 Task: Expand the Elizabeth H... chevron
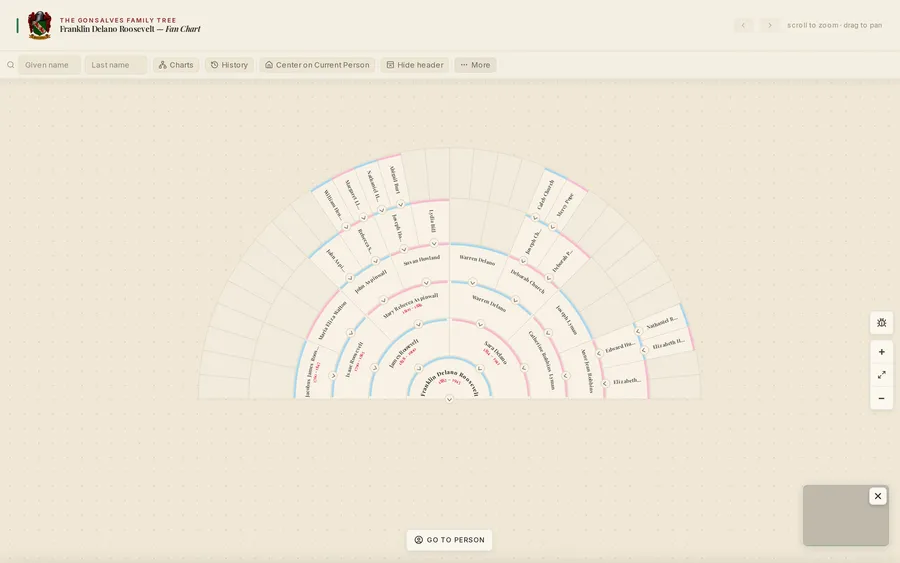[x=644, y=350]
